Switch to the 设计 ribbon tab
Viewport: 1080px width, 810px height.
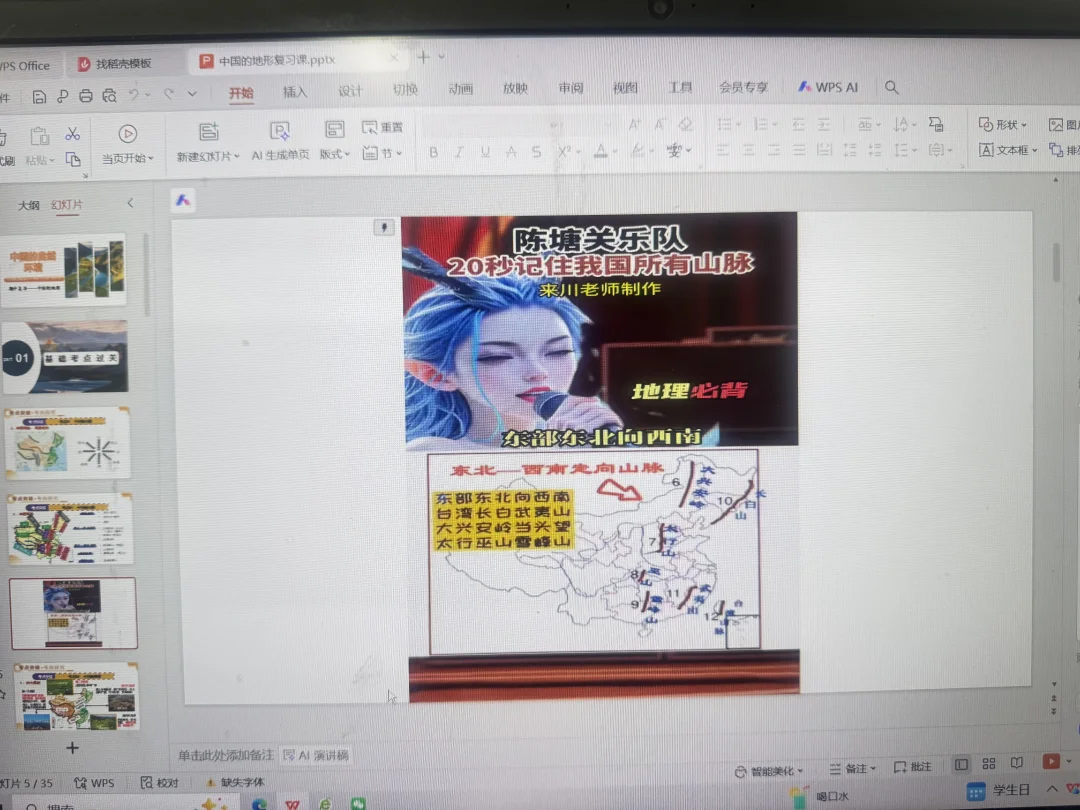tap(350, 90)
